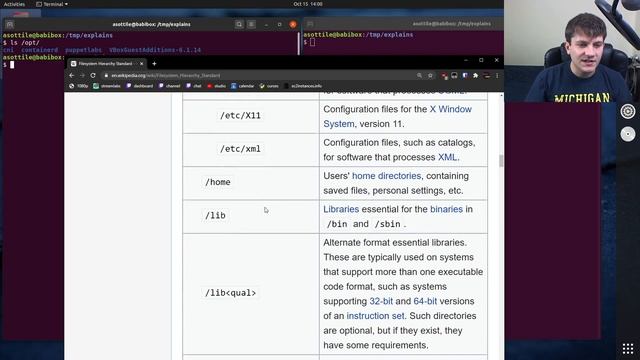The height and width of the screenshot is (360, 640).
Task: Open the chat bookmark
Action: click(194, 86)
